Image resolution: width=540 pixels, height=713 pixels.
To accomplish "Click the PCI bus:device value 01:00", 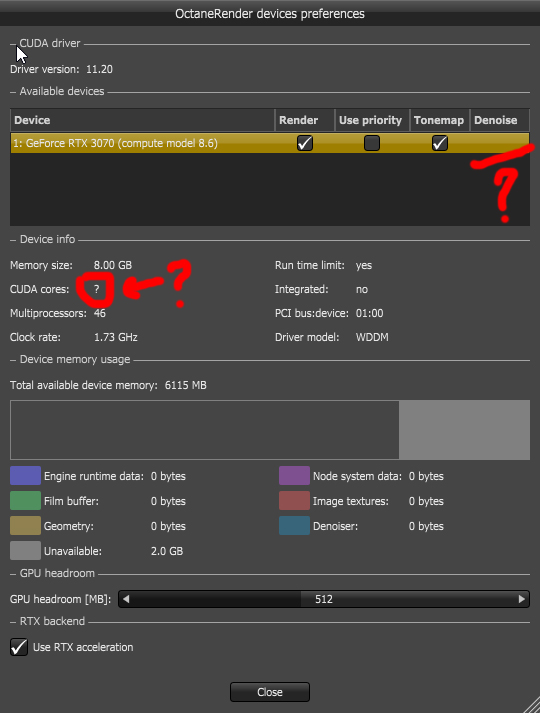I will pyautogui.click(x=370, y=313).
